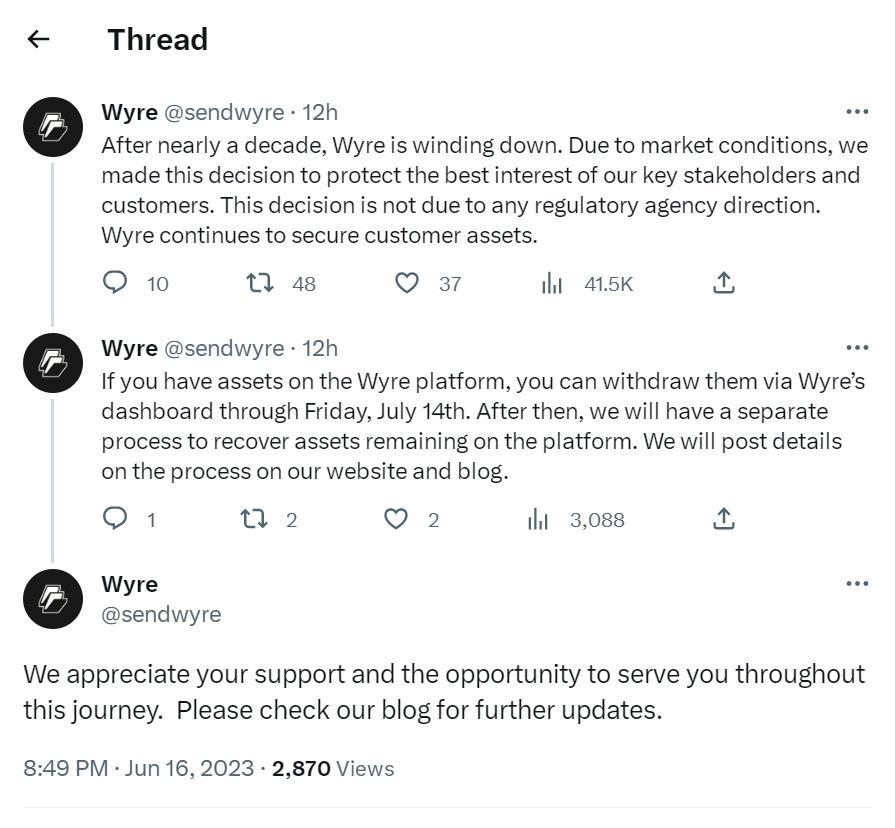Open Wyre's profile via the top avatar
The image size is (895, 828).
pos(52,127)
